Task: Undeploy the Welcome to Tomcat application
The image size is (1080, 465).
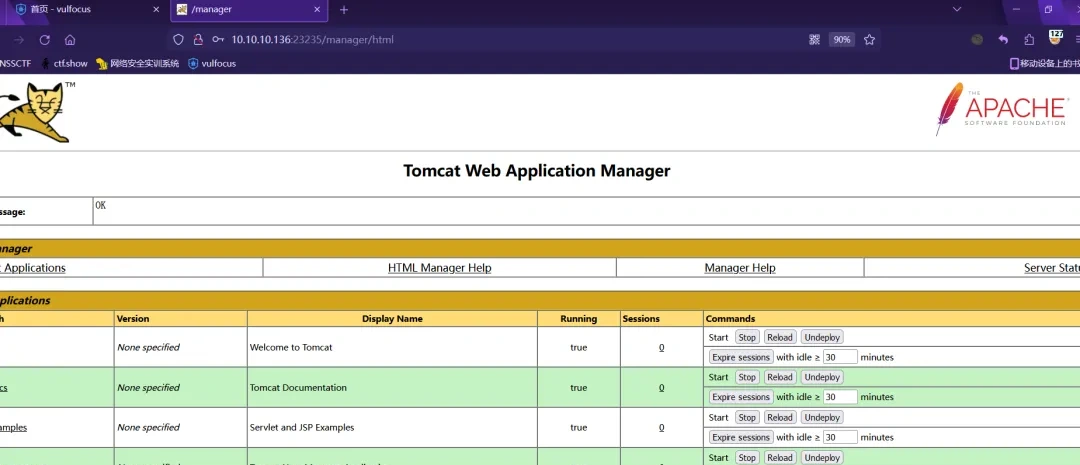Action: (x=822, y=338)
